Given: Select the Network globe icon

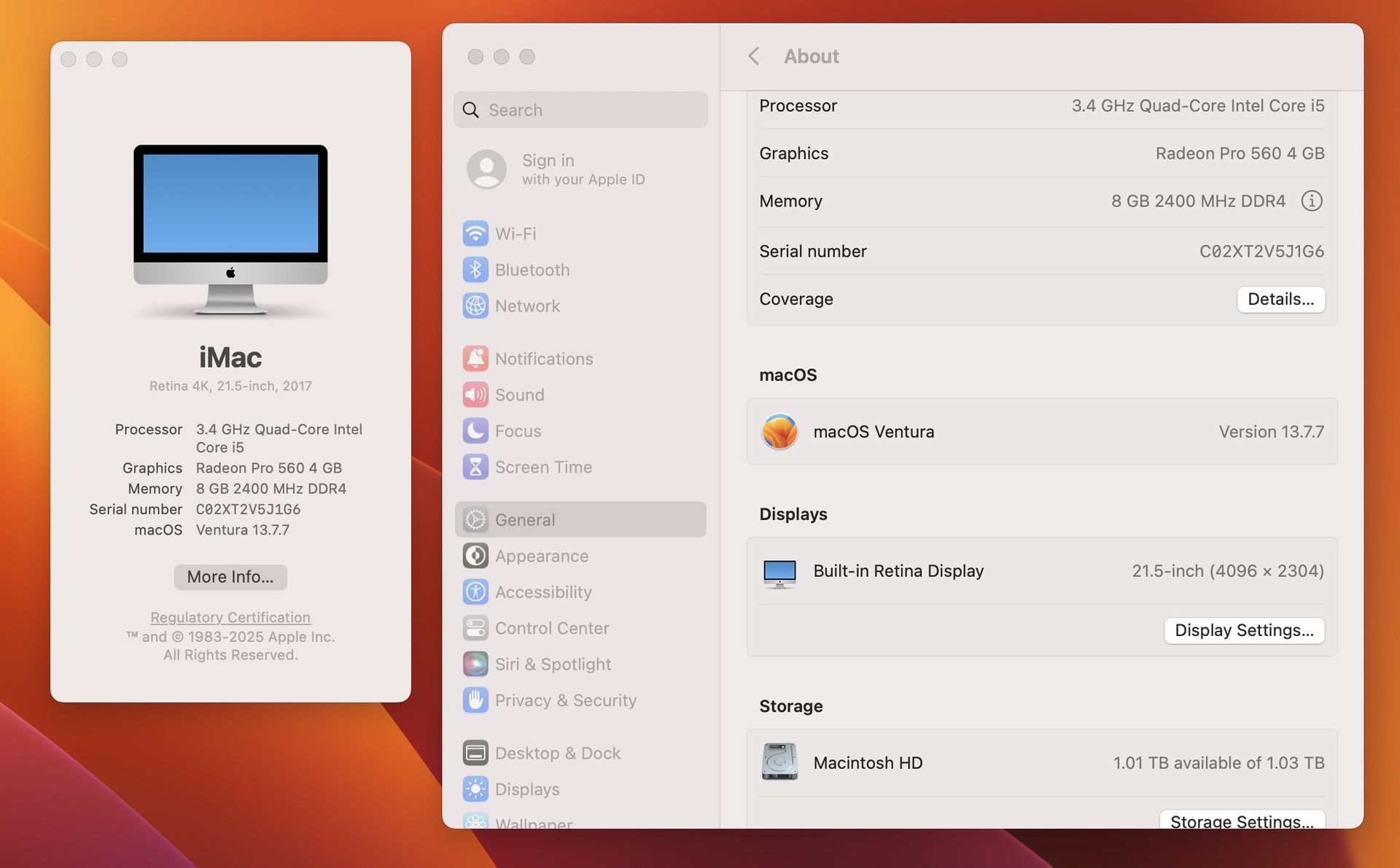Looking at the screenshot, I should click(x=475, y=306).
